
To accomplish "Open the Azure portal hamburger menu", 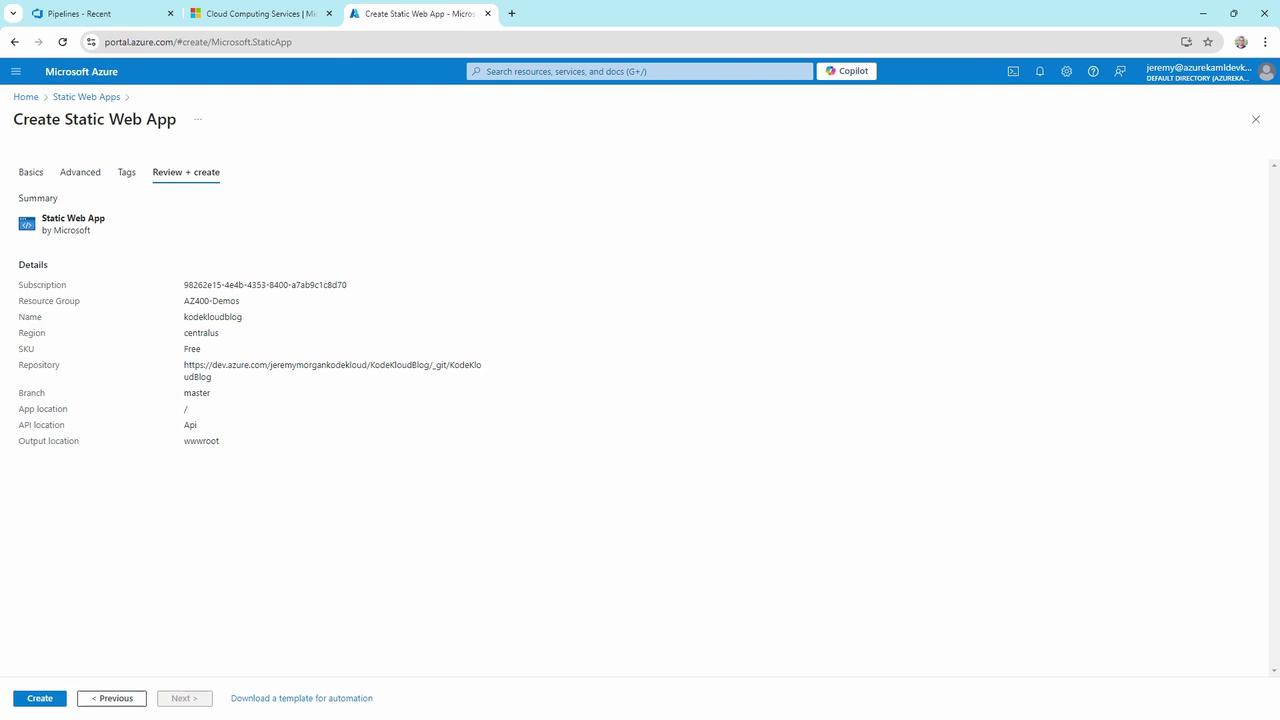I will pyautogui.click(x=16, y=71).
